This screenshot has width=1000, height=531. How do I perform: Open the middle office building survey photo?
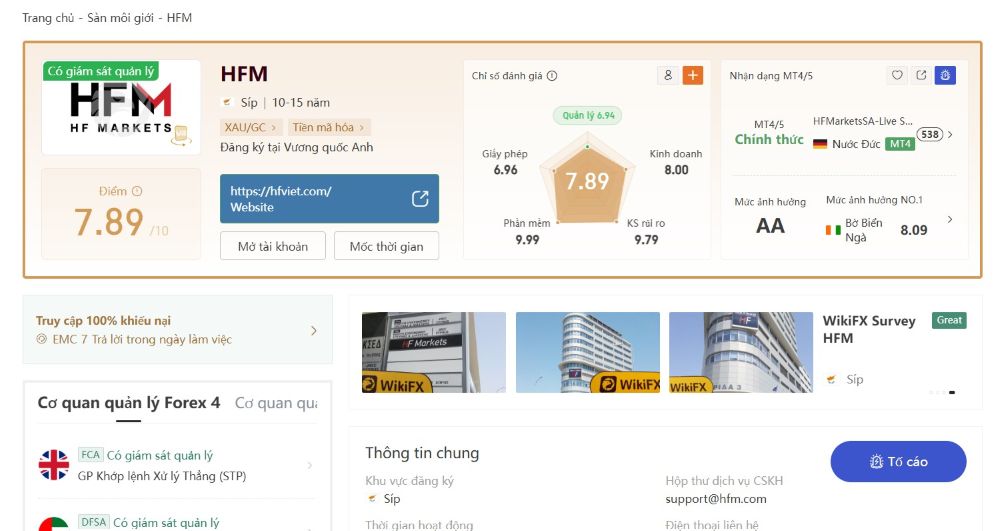(x=587, y=352)
